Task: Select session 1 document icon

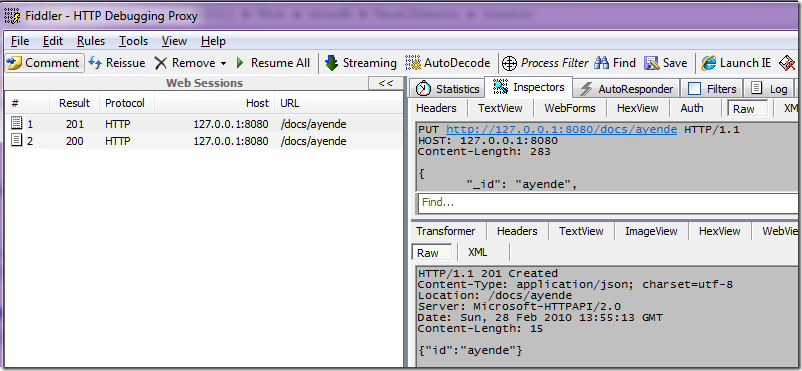Action: tap(17, 123)
